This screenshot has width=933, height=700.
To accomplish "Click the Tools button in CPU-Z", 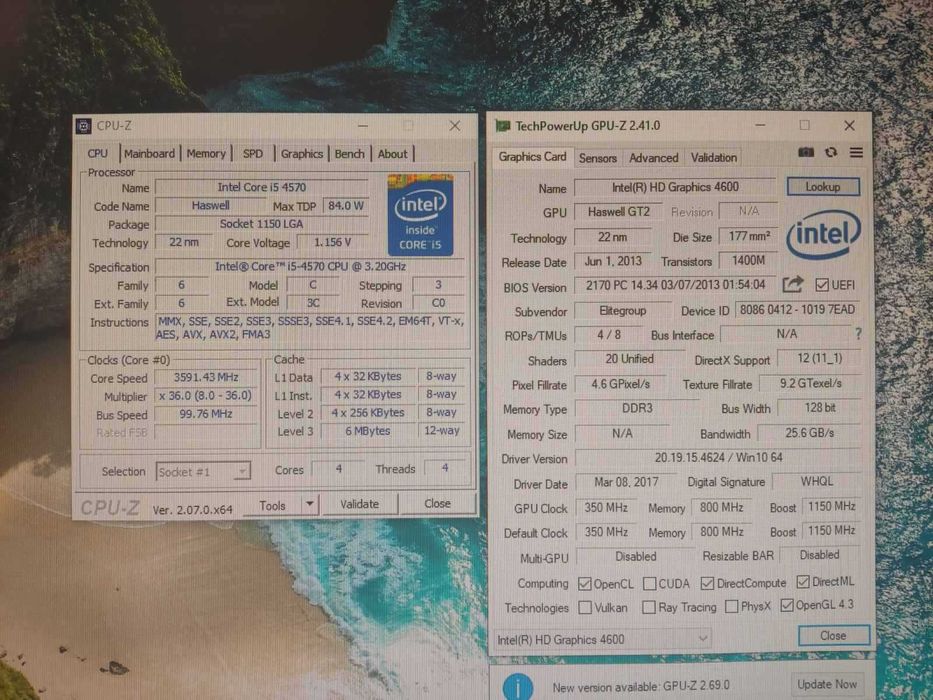I will click(272, 505).
